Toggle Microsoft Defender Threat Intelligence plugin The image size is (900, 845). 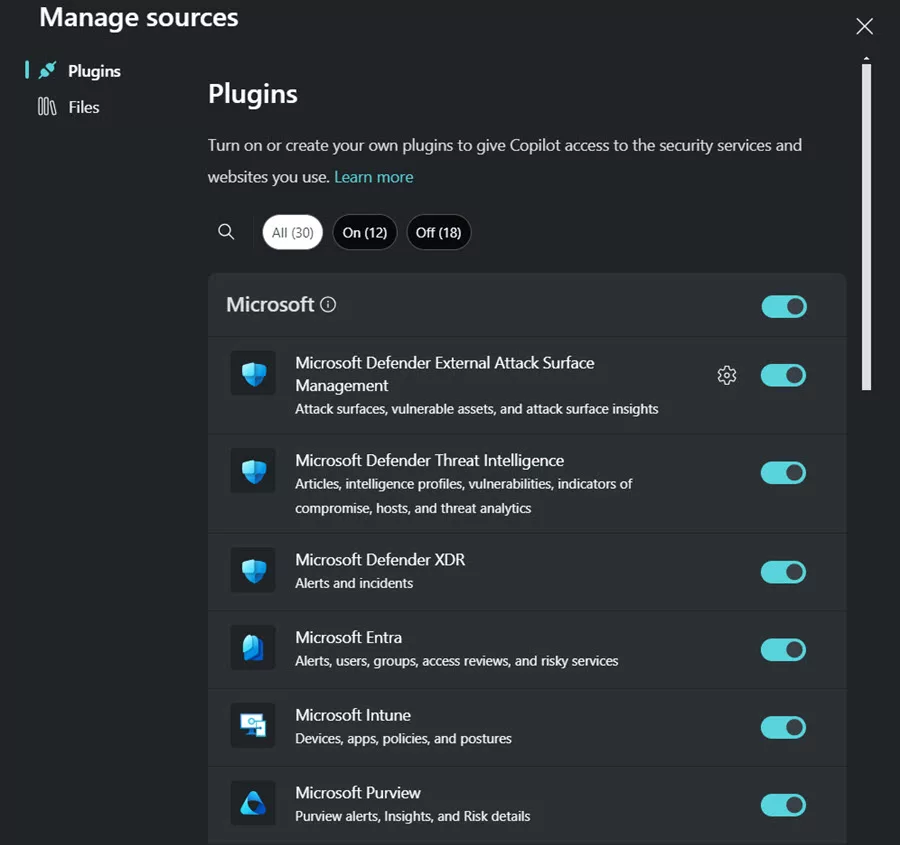tap(783, 473)
